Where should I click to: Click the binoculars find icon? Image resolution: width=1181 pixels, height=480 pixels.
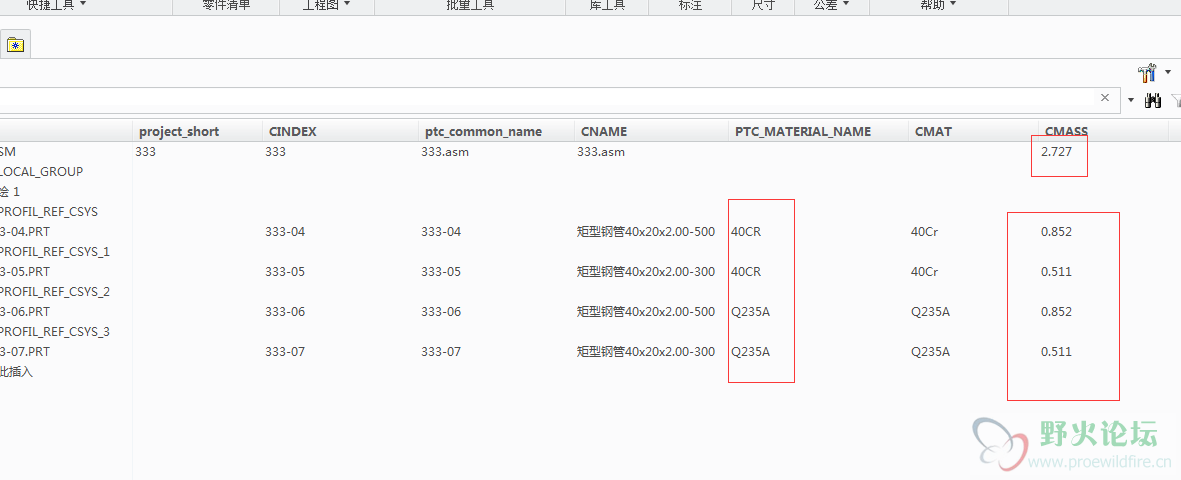1152,99
